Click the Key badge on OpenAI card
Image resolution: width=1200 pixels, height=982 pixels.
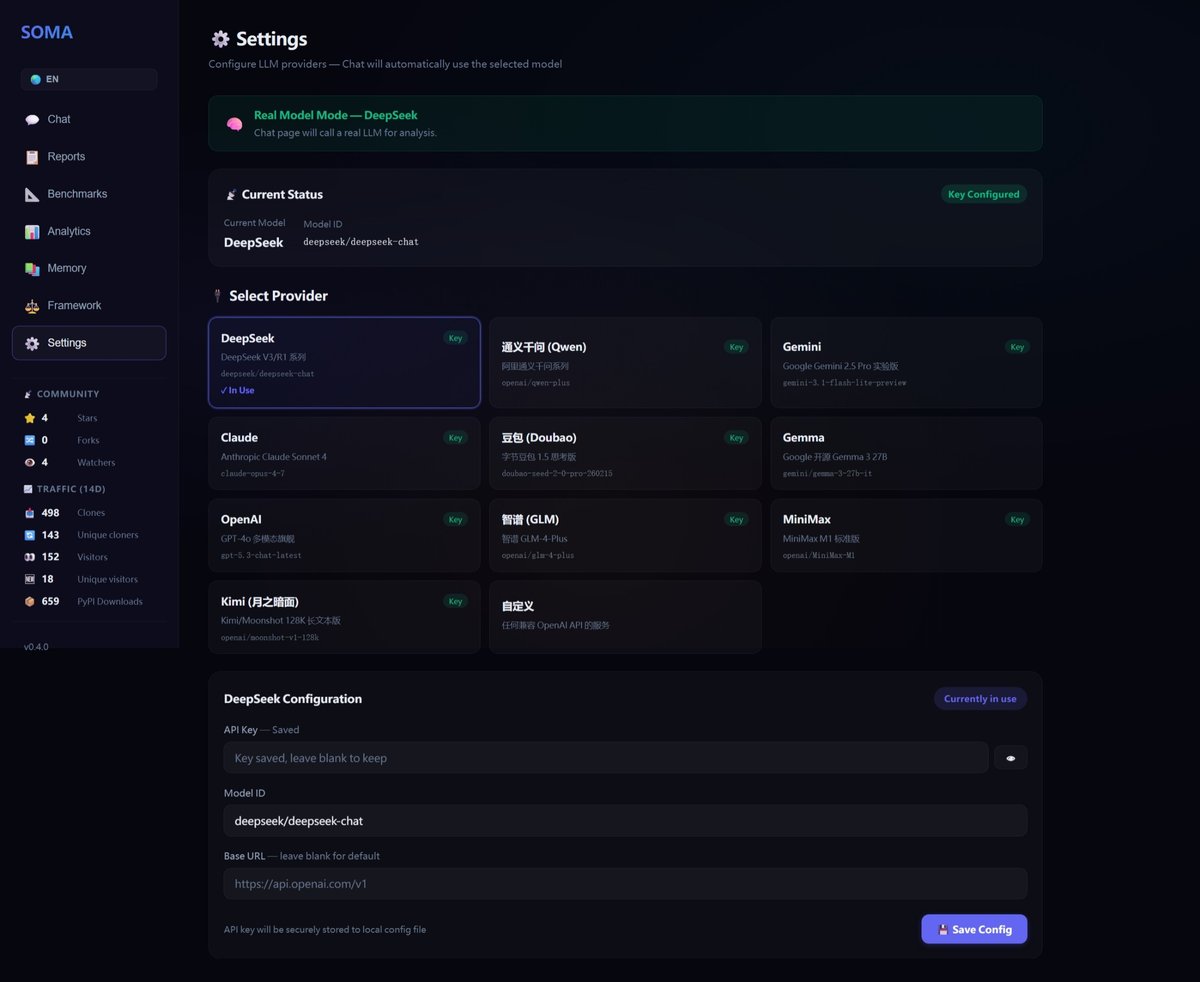click(455, 520)
